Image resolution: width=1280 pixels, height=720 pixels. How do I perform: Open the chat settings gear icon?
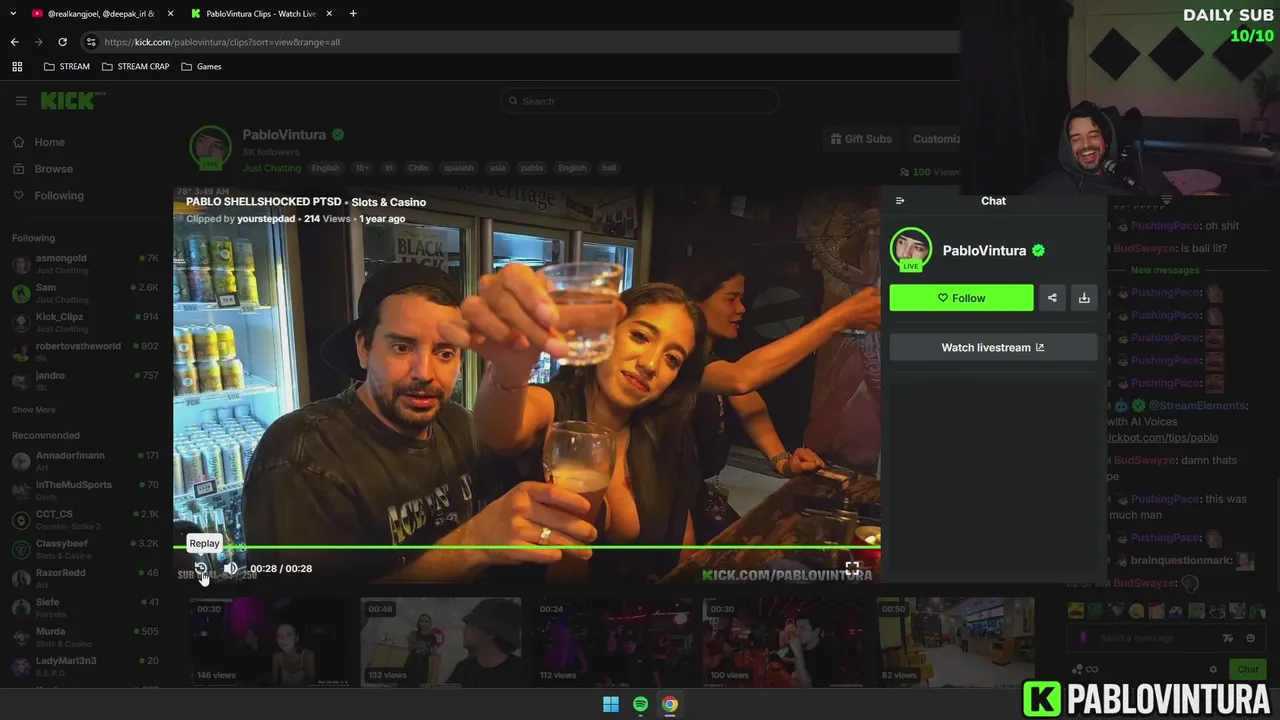(1213, 669)
